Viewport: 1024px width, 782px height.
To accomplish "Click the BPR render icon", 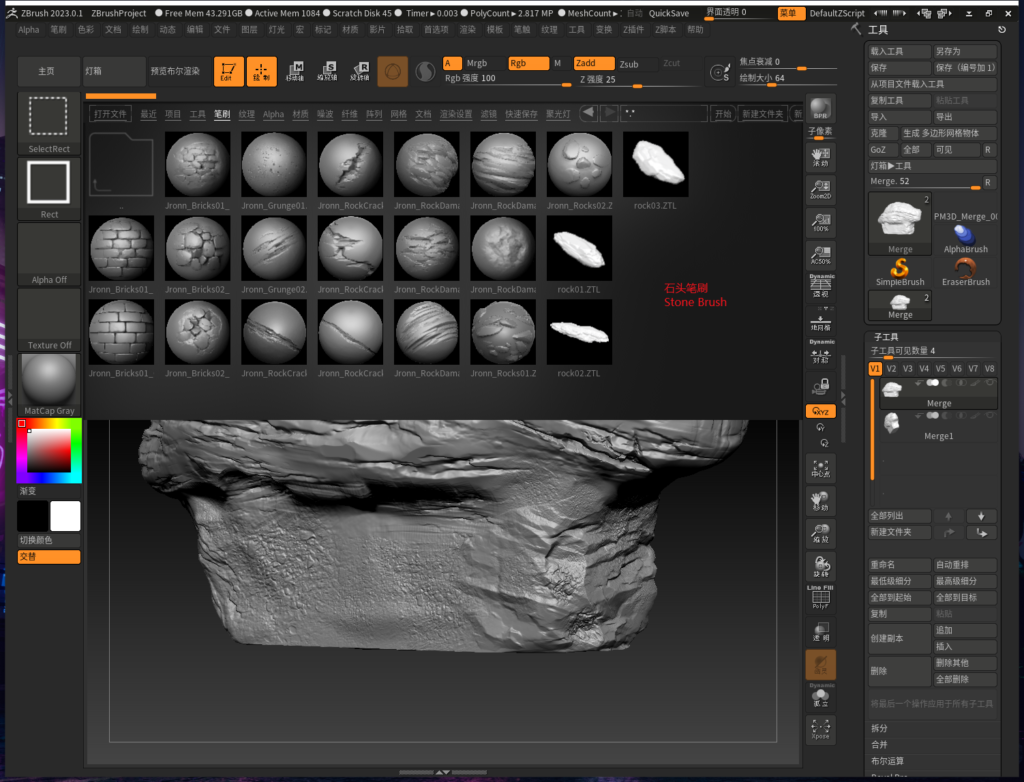I will click(820, 109).
